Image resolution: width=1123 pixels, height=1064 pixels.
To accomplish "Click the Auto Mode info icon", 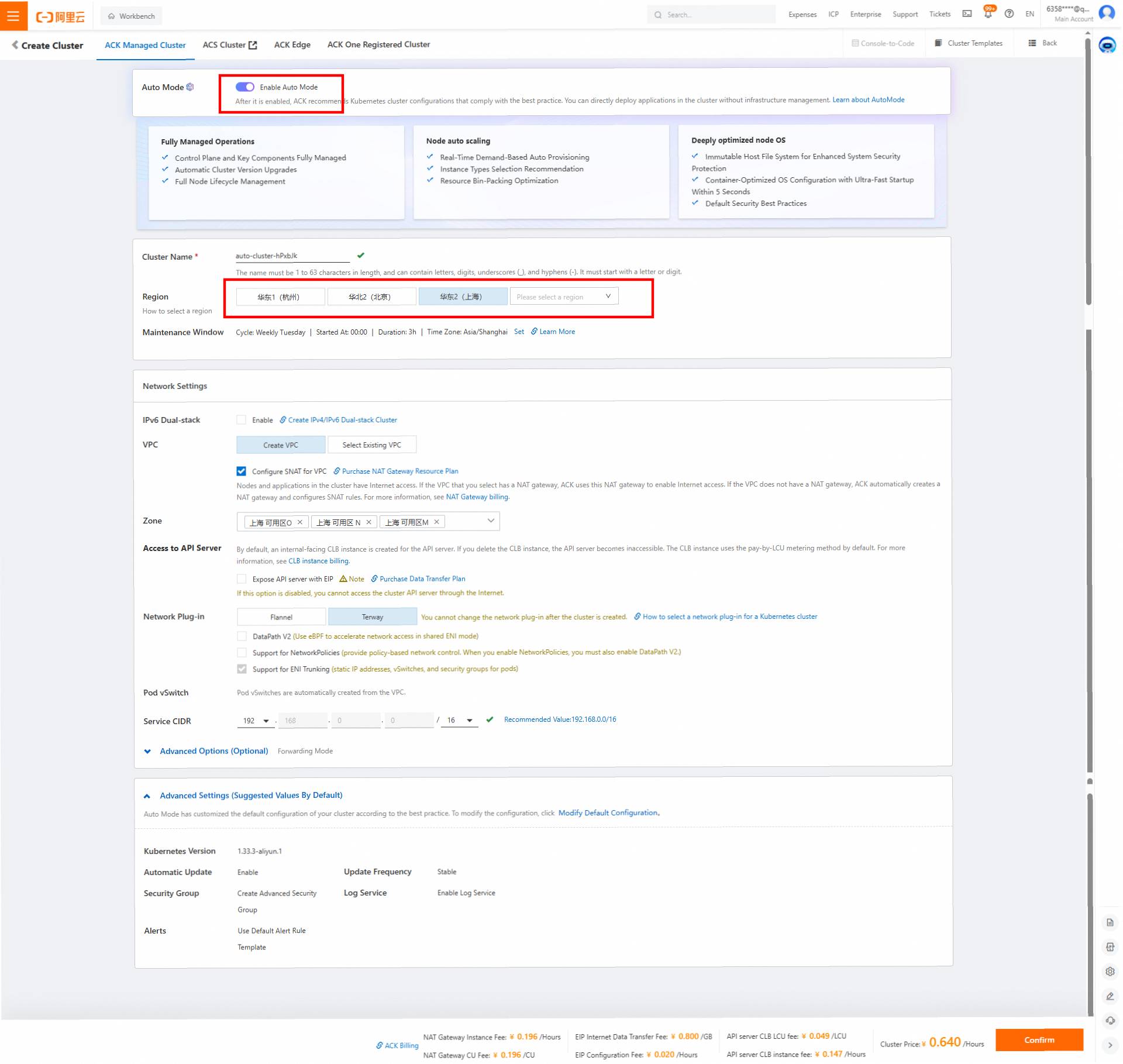I will click(190, 87).
